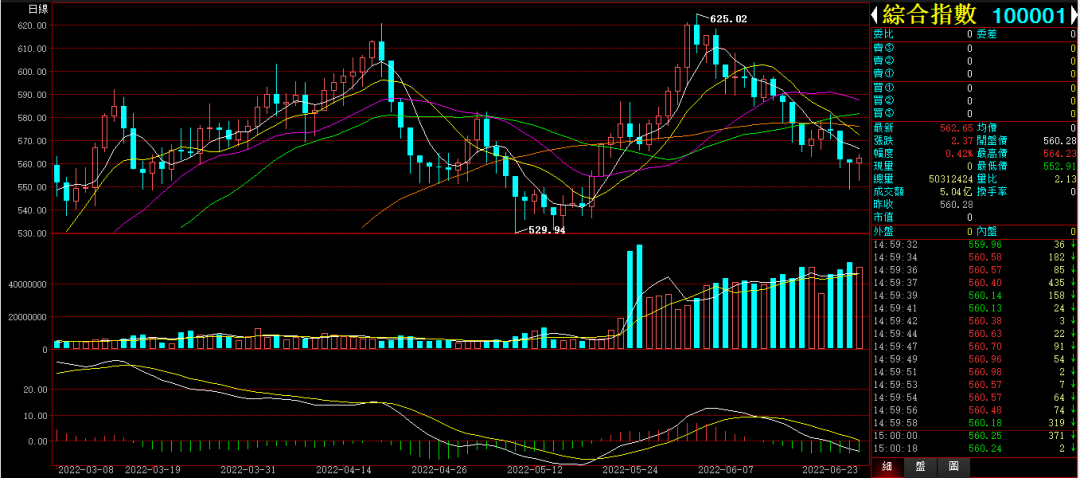Screen dimensions: 1080x478
Task: Click the 賣③ sell order row
Action: [x=975, y=48]
